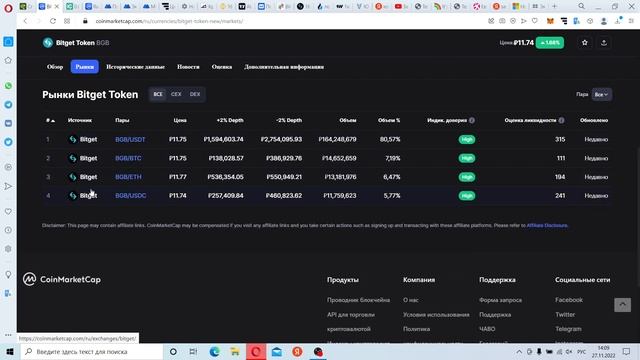The image size is (640, 360).
Task: Go back to the previous page
Action: [x=25, y=21]
